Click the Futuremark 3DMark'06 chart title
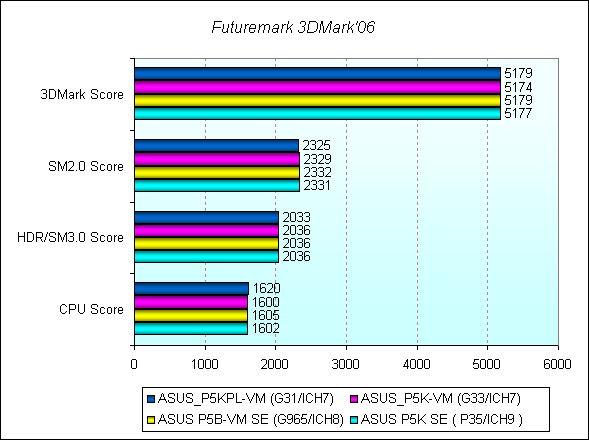 [293, 27]
